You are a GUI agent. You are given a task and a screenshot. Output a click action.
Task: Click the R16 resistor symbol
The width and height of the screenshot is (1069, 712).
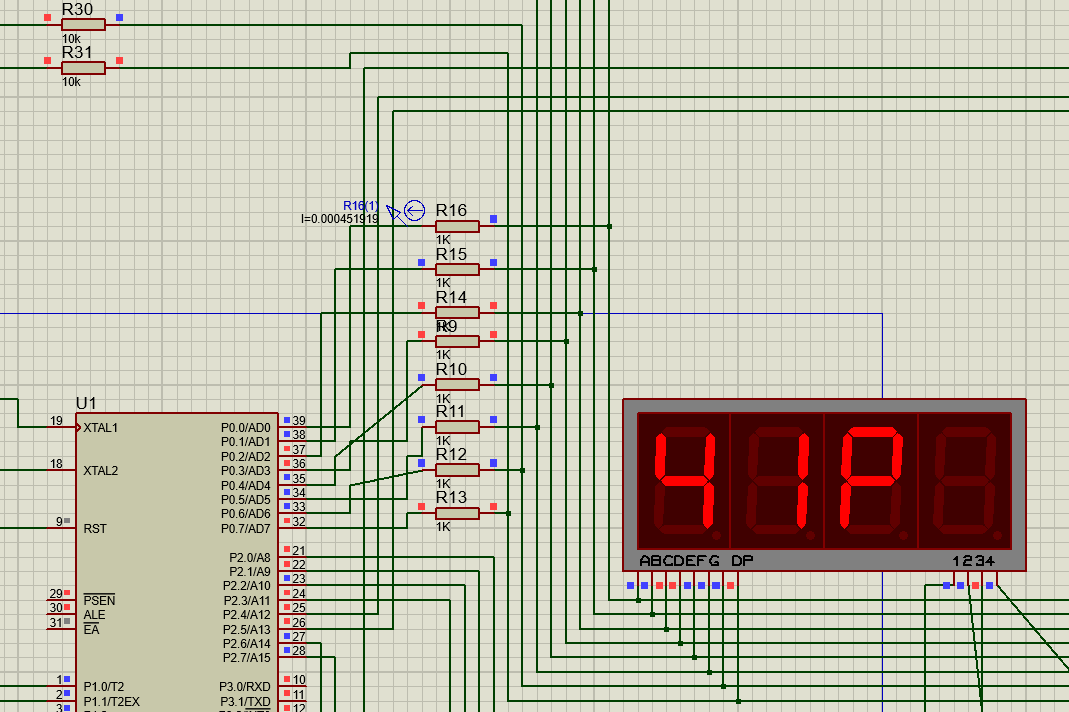coord(457,226)
